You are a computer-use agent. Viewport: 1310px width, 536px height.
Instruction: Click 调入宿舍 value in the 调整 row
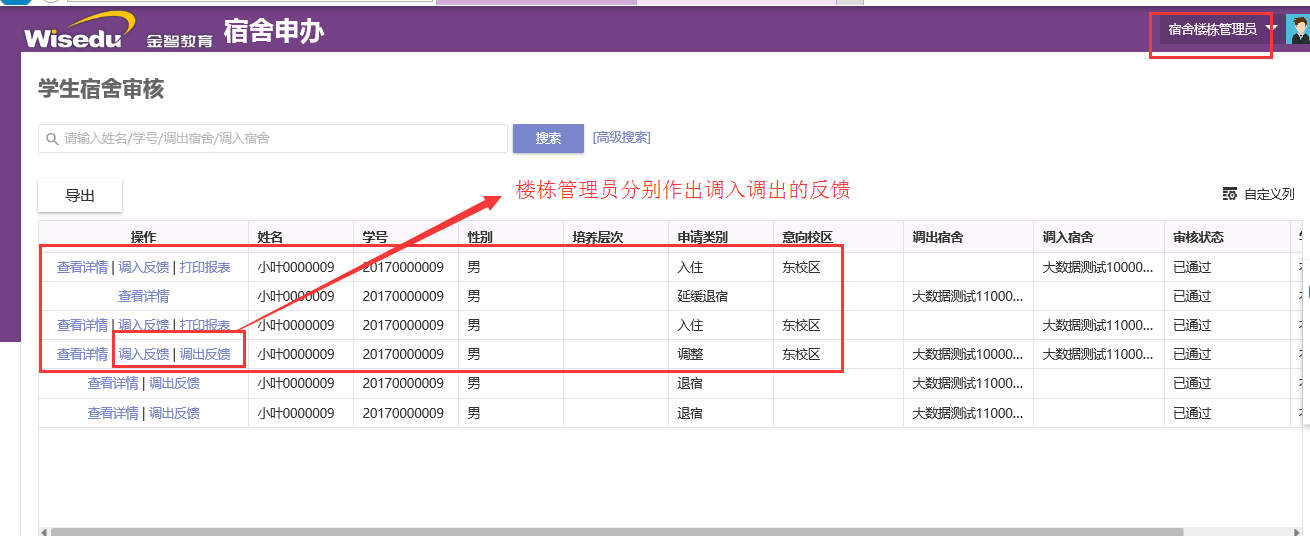click(1098, 354)
